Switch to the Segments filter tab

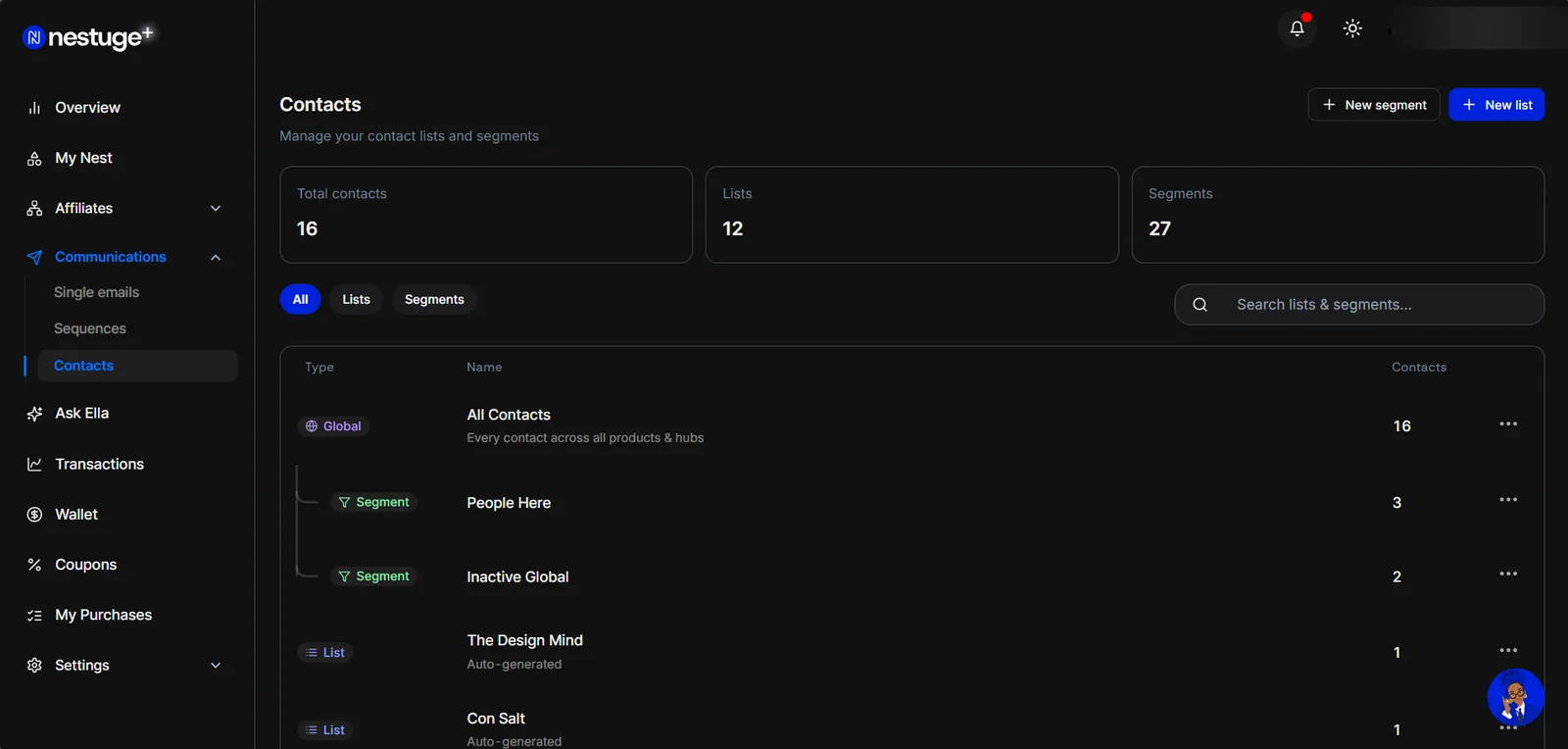(434, 299)
